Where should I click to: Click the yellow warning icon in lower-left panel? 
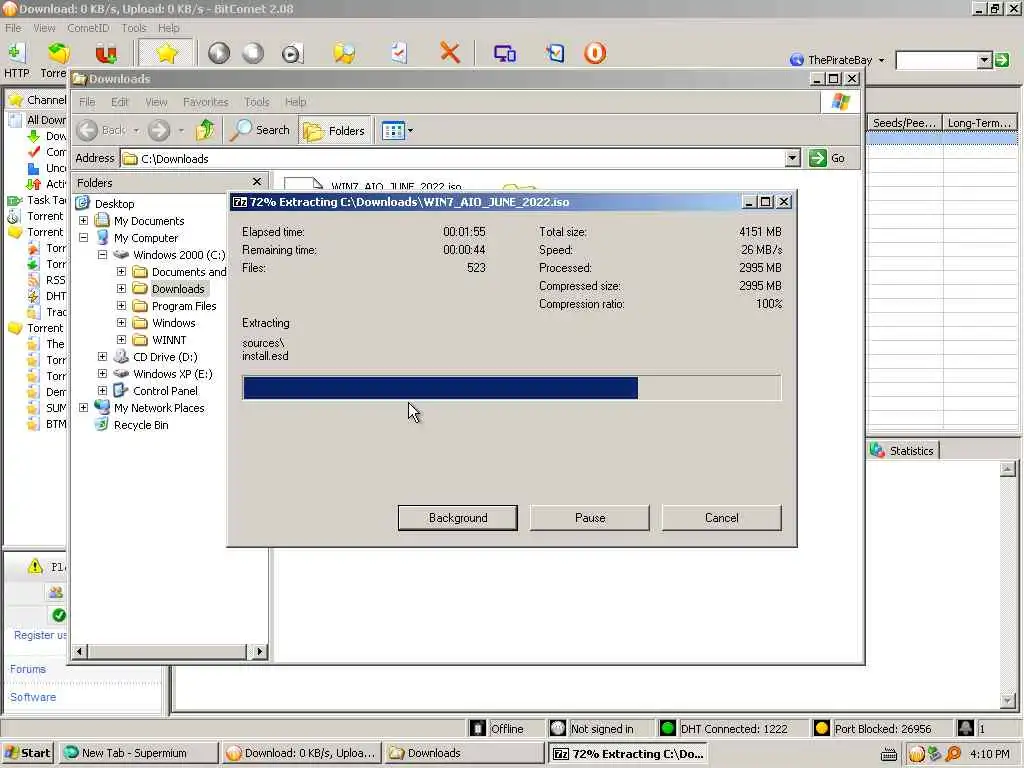point(35,566)
